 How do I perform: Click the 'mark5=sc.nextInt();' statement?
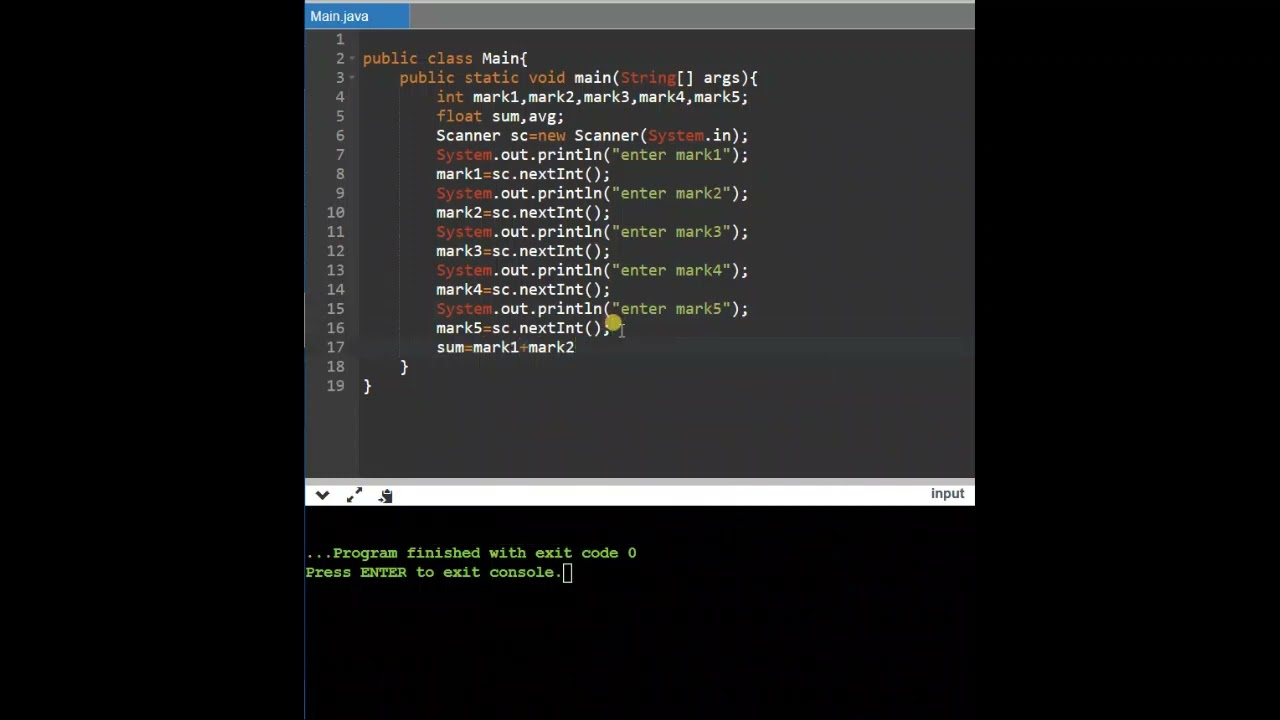[x=523, y=328]
